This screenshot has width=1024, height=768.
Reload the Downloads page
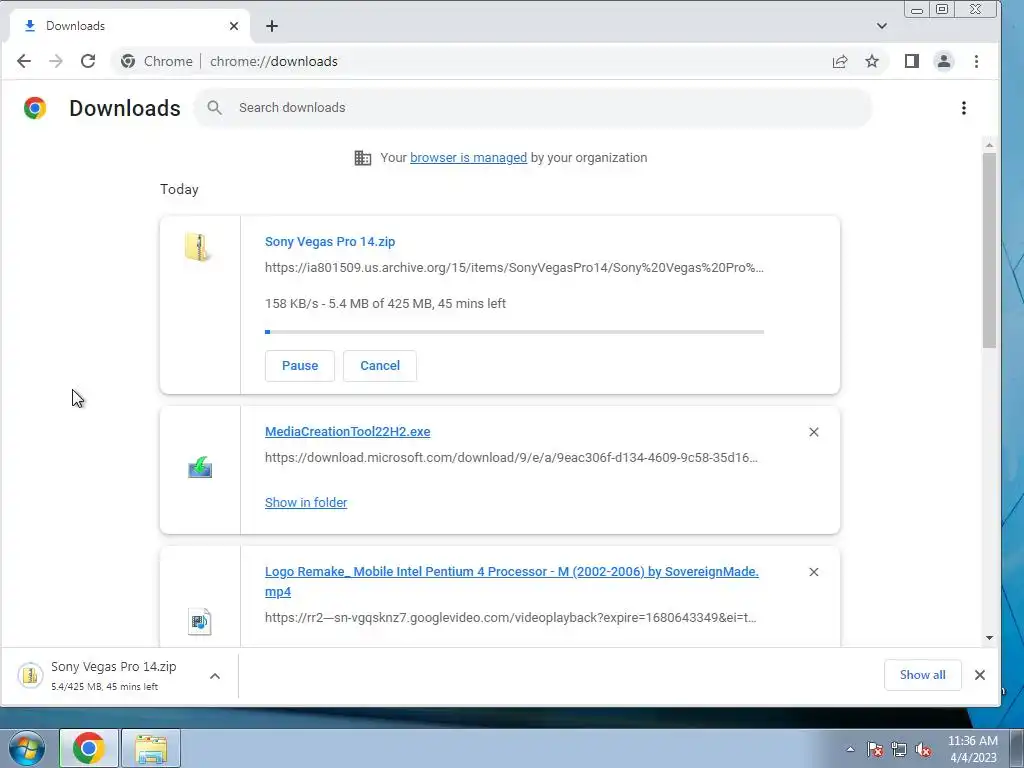88,61
